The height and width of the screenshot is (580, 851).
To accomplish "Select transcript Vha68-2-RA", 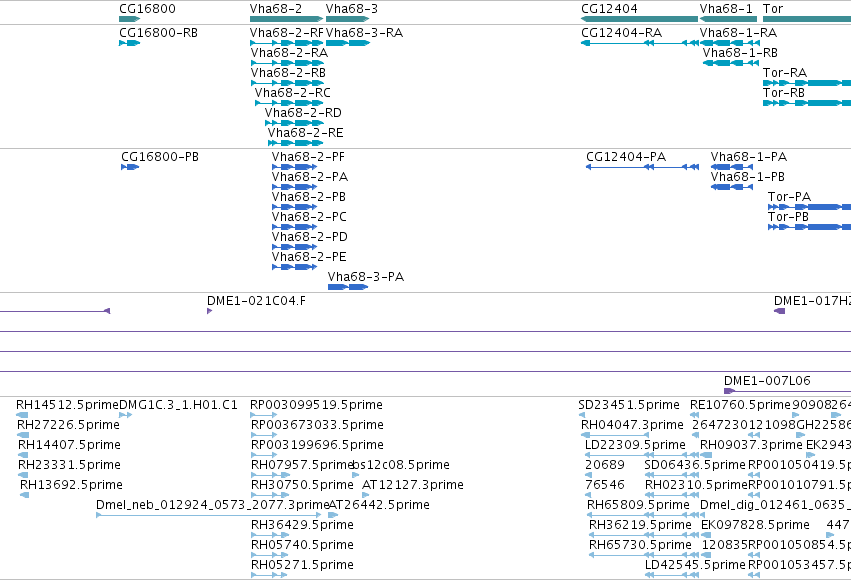I will [x=289, y=53].
